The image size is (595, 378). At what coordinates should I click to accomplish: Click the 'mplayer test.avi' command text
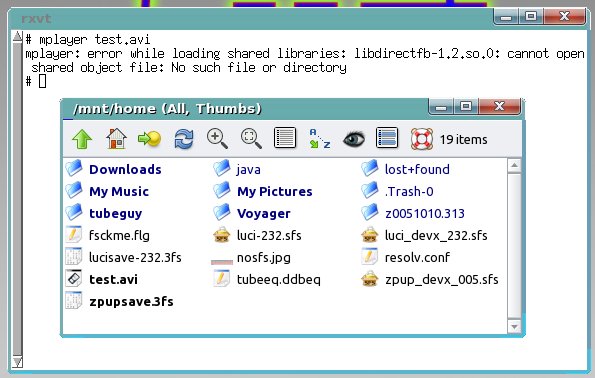click(x=94, y=39)
